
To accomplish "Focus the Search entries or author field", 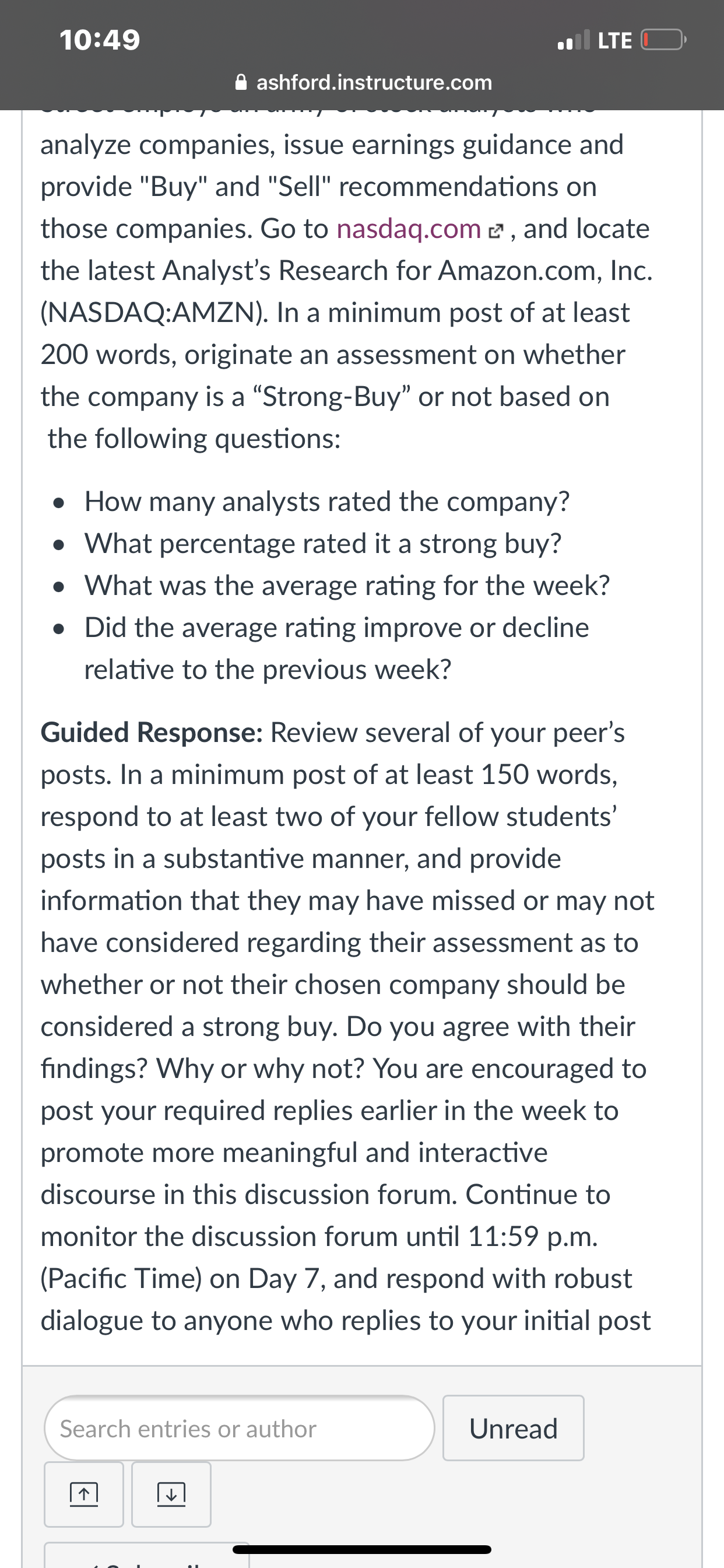I will [x=240, y=1428].
